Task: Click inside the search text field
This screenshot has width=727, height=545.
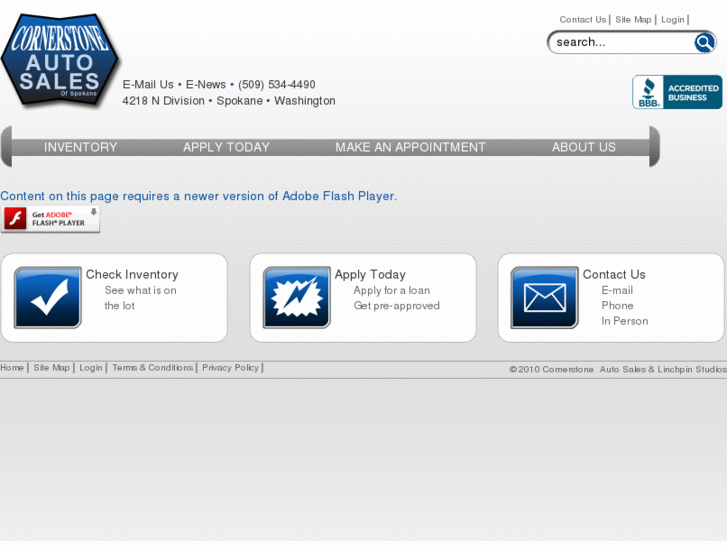Action: [623, 42]
